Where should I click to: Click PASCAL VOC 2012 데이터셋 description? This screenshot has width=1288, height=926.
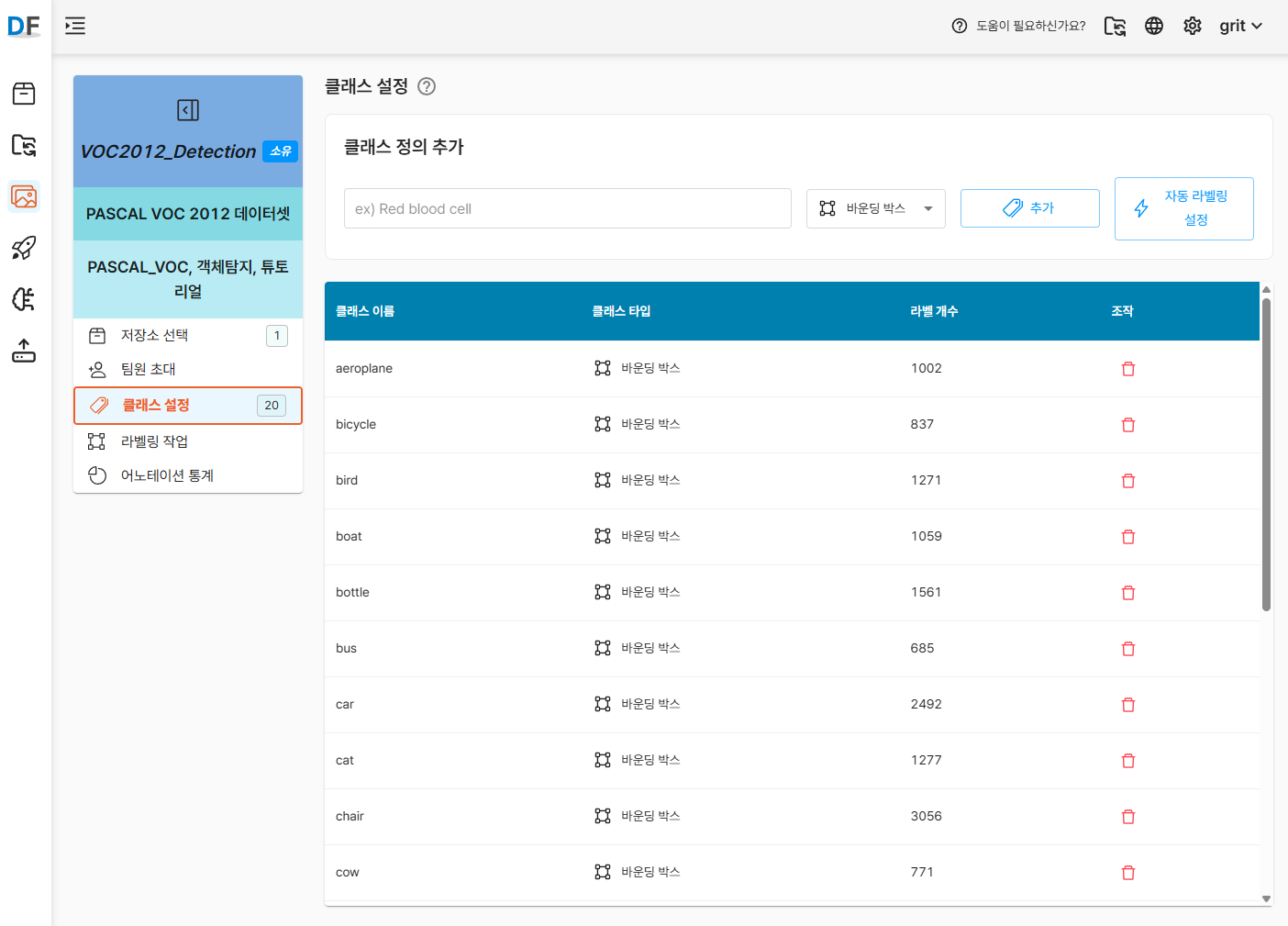coord(188,214)
